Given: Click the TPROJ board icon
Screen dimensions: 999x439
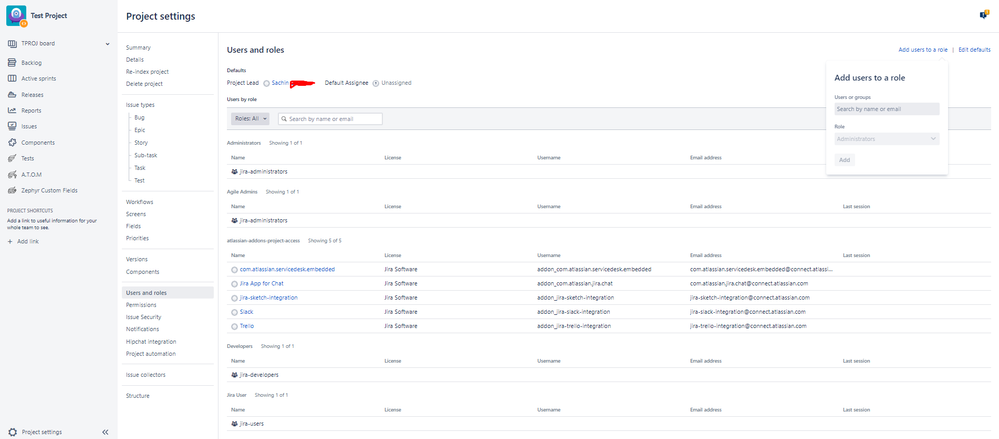Looking at the screenshot, I should [x=12, y=44].
